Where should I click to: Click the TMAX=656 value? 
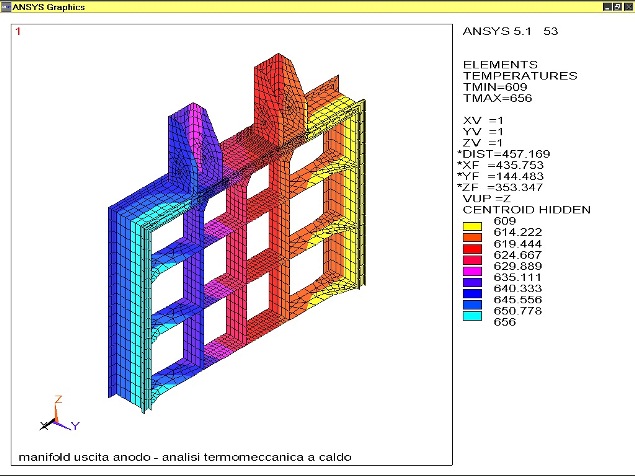coord(497,98)
